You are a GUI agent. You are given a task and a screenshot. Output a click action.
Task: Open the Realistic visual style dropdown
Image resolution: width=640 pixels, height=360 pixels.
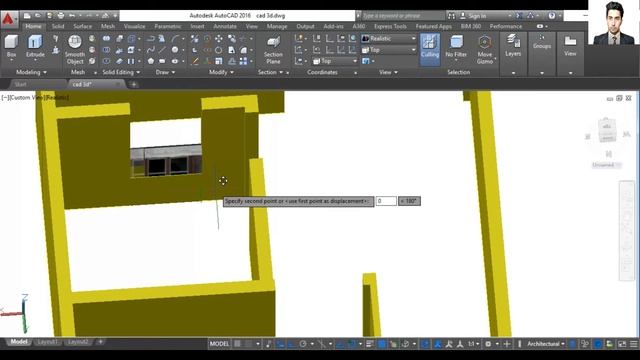pos(389,38)
